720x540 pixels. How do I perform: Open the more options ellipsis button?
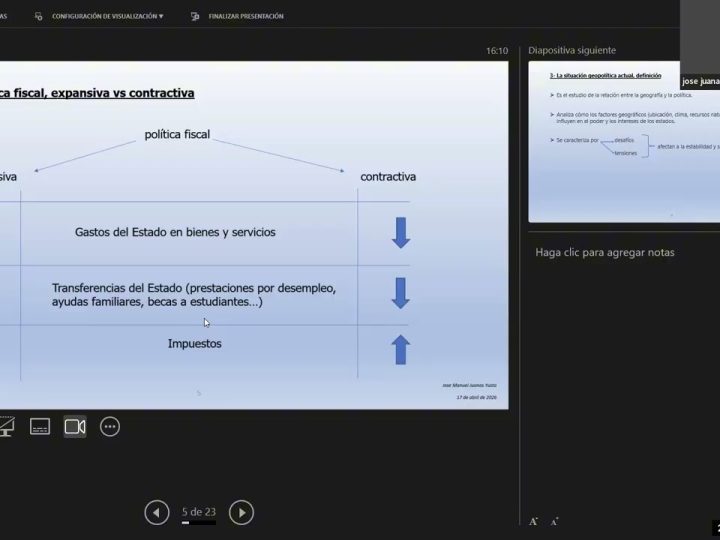pyautogui.click(x=110, y=427)
